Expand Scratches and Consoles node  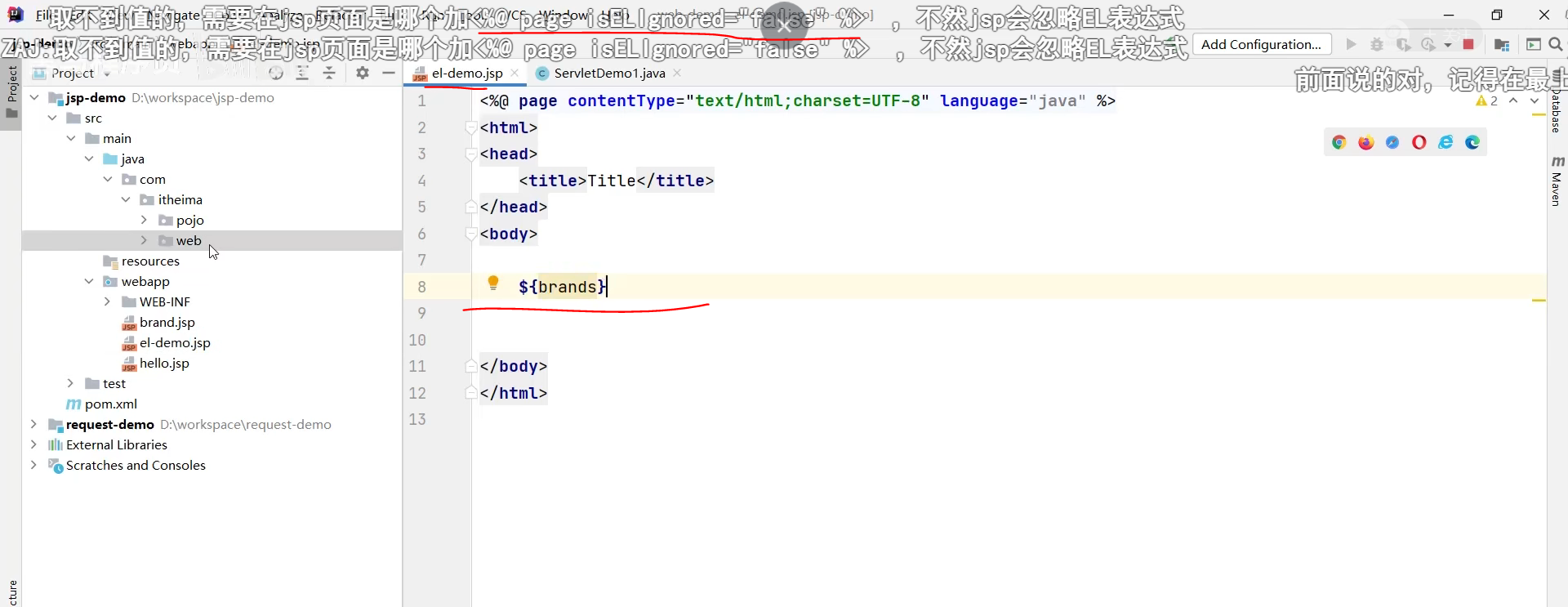click(33, 465)
